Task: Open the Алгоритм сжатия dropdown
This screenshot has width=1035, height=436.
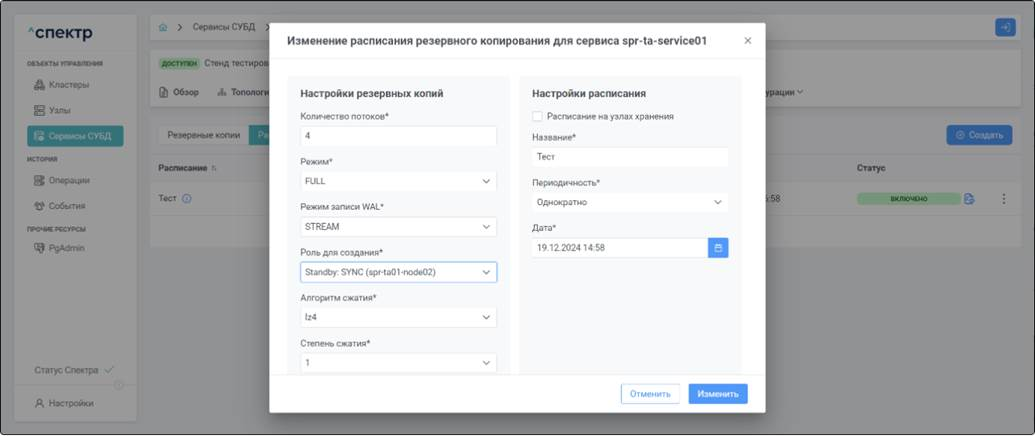Action: click(x=398, y=317)
